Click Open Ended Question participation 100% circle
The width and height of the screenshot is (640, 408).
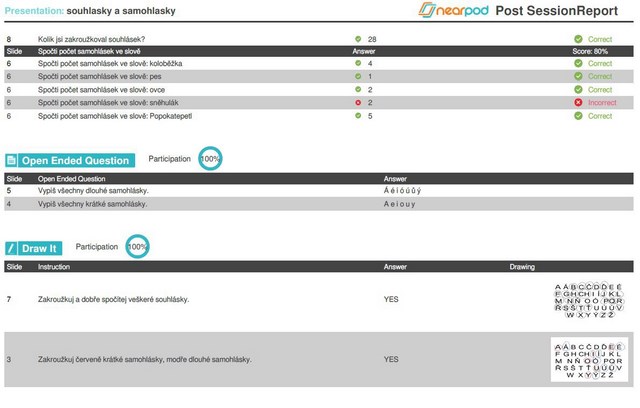point(210,159)
